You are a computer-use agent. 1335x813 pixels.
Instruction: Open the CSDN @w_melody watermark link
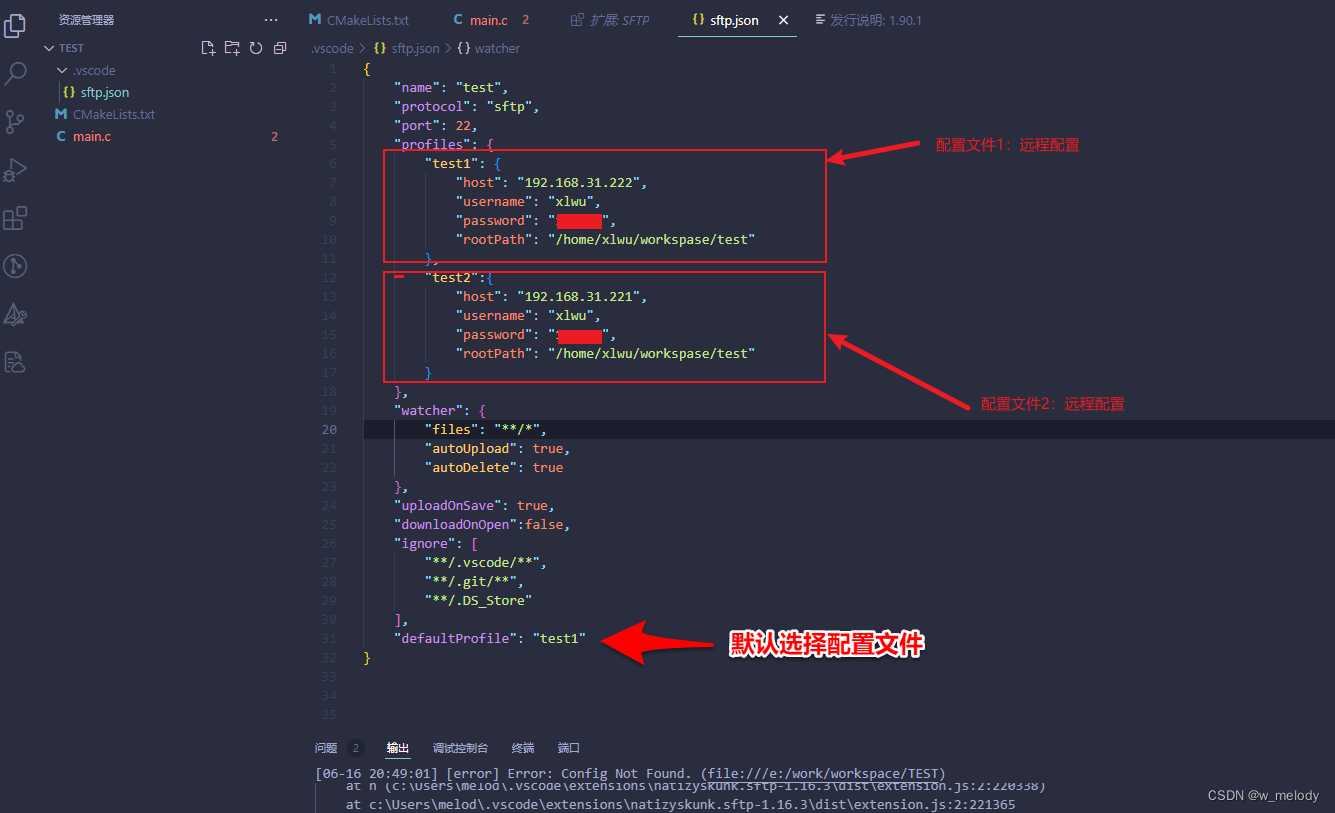pos(1263,795)
